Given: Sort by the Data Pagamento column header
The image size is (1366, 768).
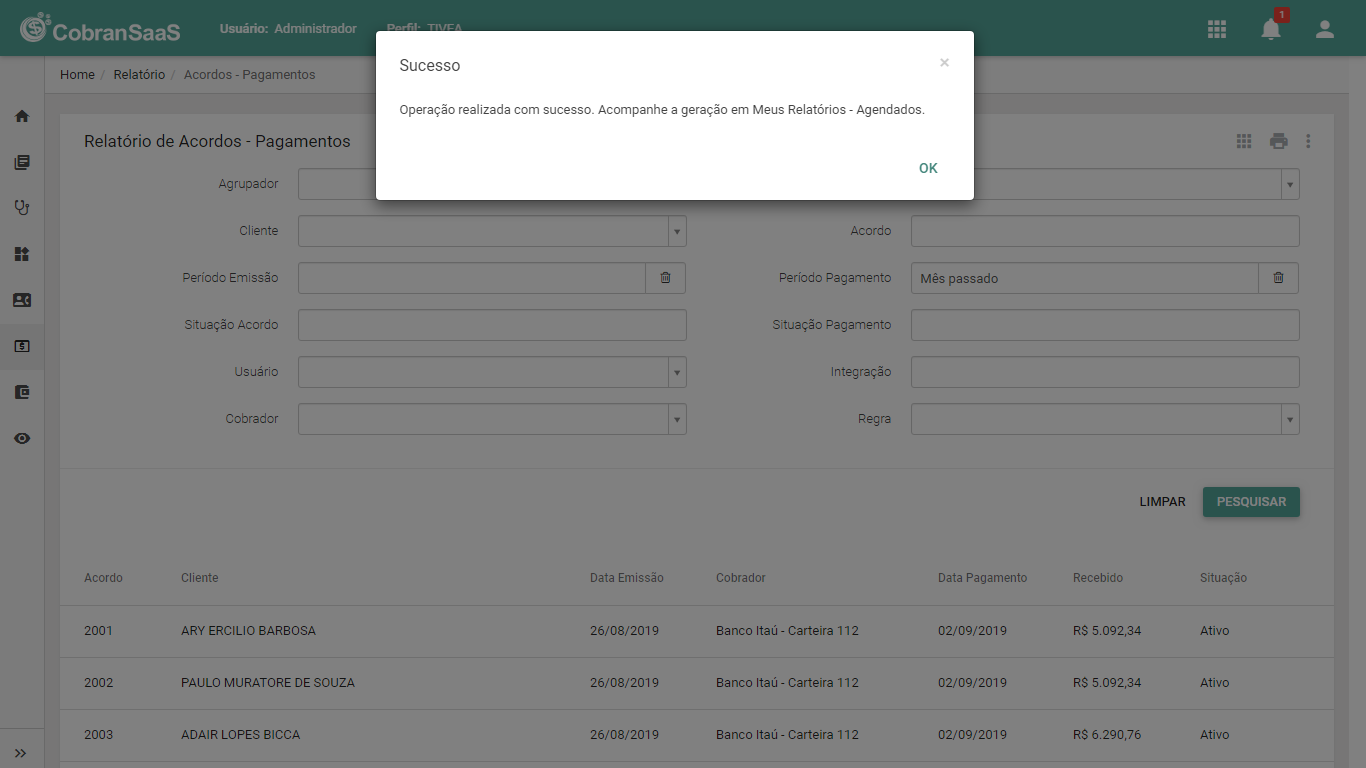Looking at the screenshot, I should [982, 578].
